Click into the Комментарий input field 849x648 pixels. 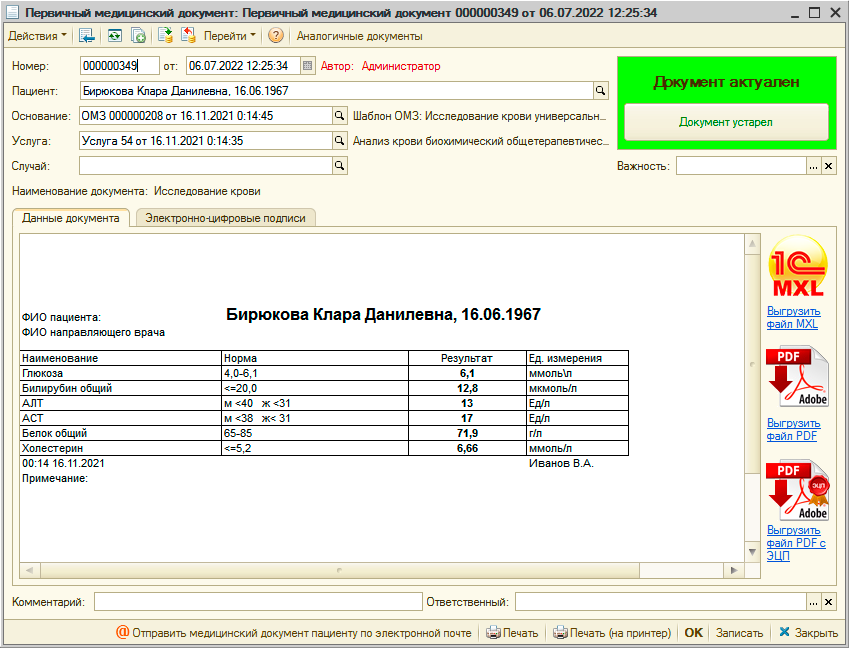[x=258, y=602]
